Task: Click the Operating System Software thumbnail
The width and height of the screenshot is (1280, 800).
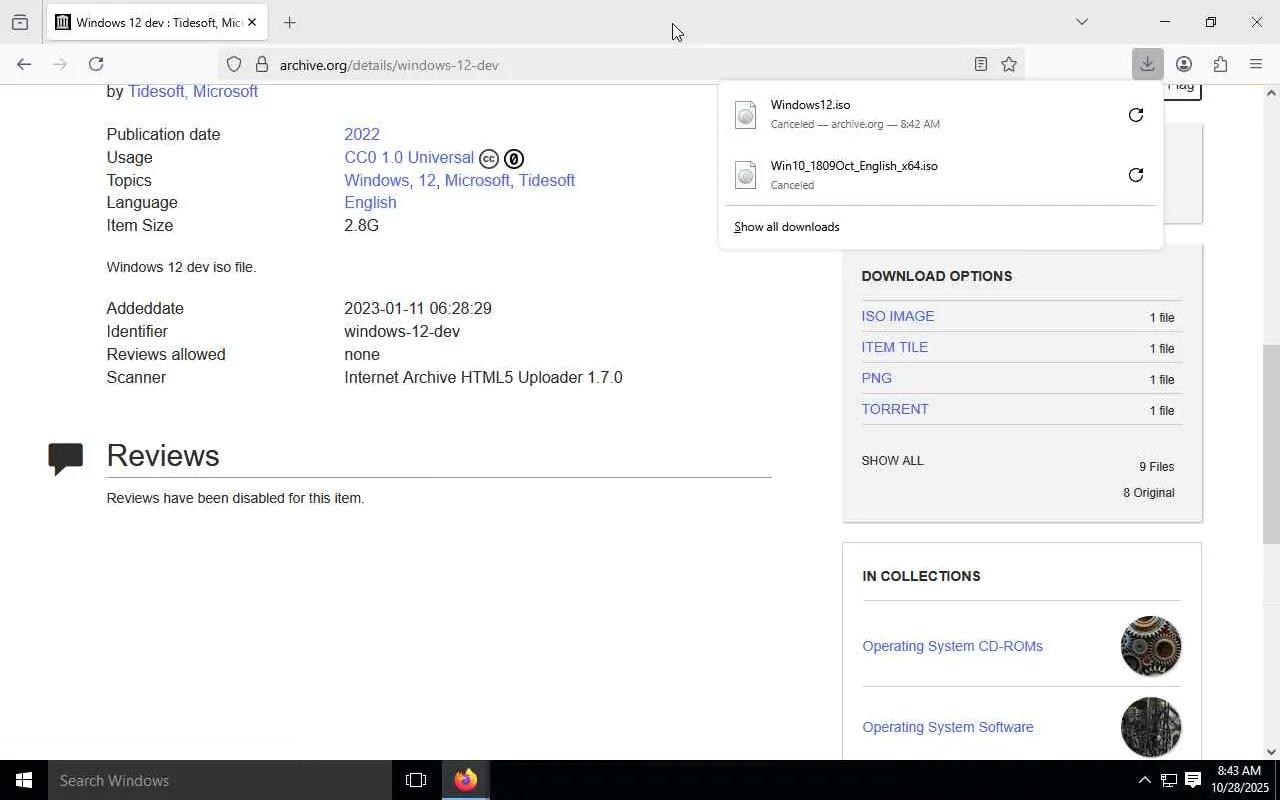Action: coord(1151,727)
